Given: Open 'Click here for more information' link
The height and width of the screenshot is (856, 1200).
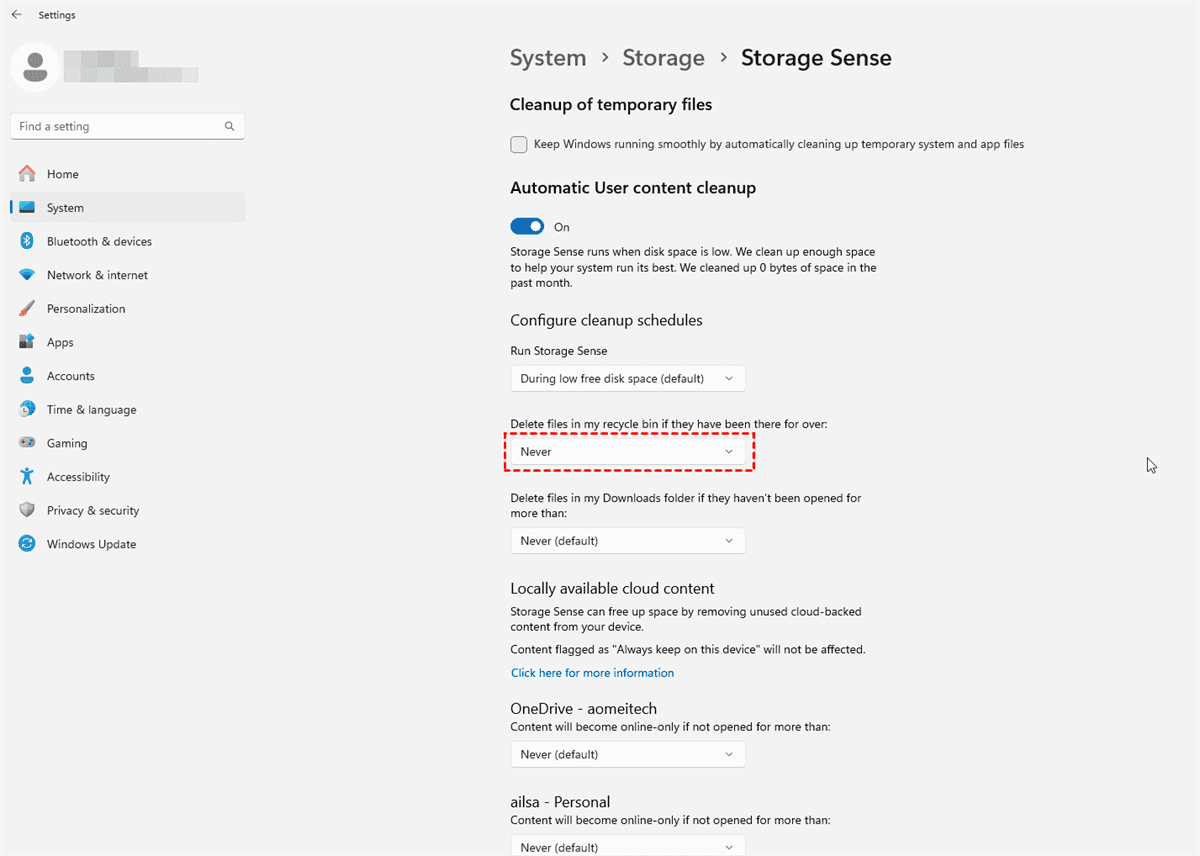Looking at the screenshot, I should point(592,673).
